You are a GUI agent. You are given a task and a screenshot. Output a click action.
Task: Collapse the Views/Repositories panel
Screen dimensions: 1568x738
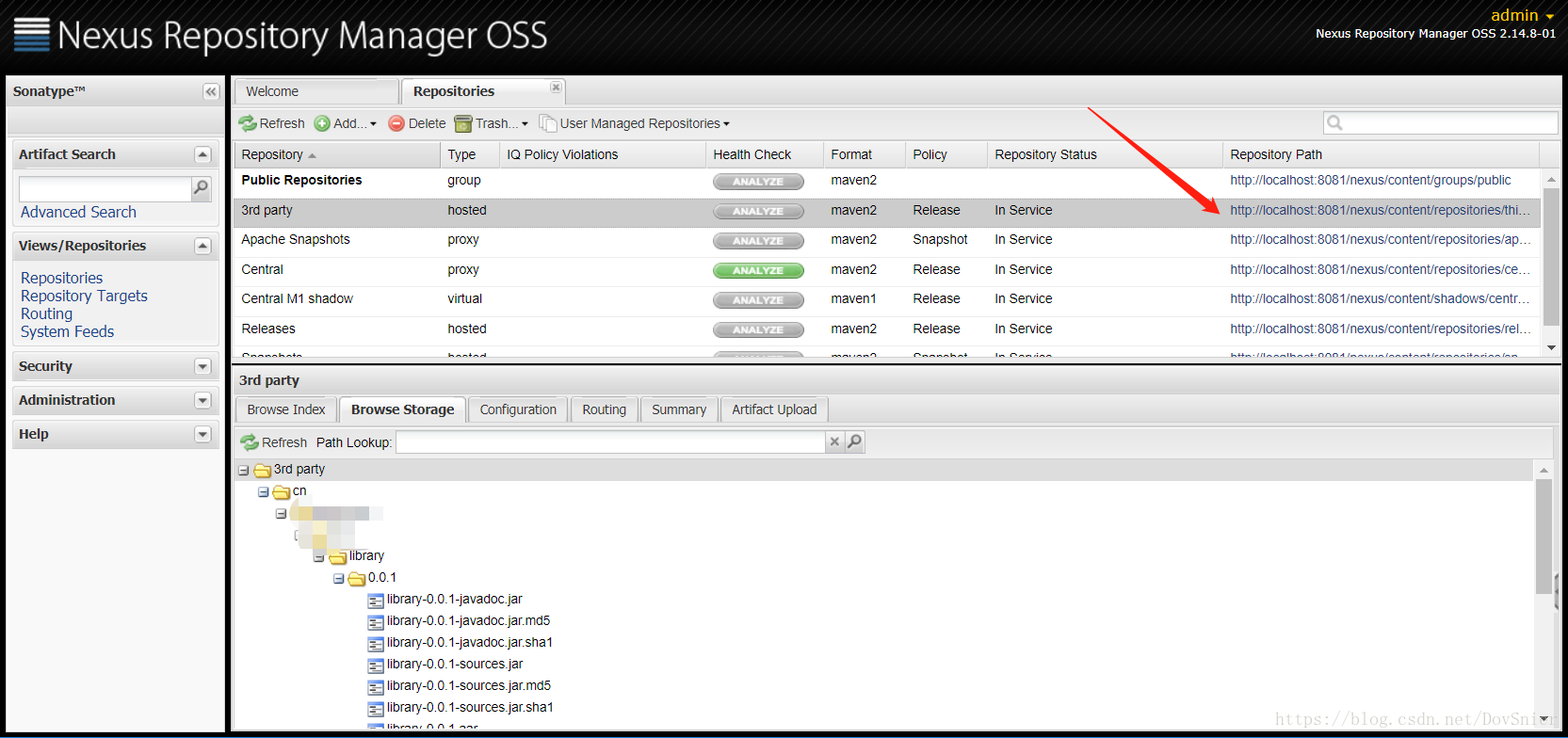[202, 246]
